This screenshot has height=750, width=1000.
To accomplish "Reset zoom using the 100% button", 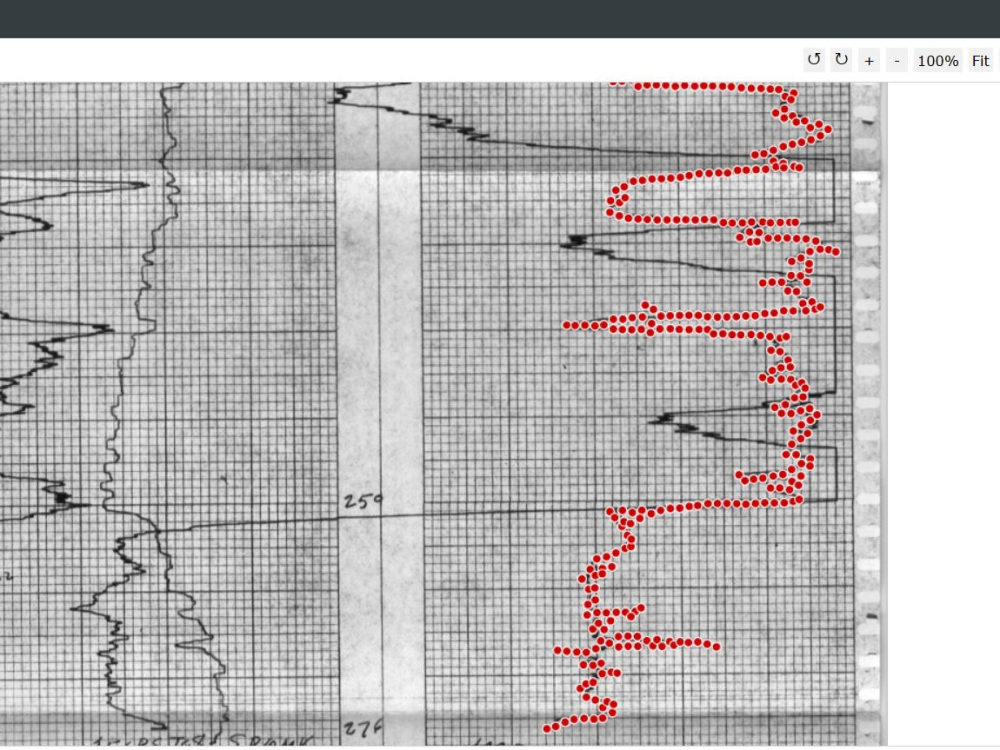I will click(x=938, y=61).
